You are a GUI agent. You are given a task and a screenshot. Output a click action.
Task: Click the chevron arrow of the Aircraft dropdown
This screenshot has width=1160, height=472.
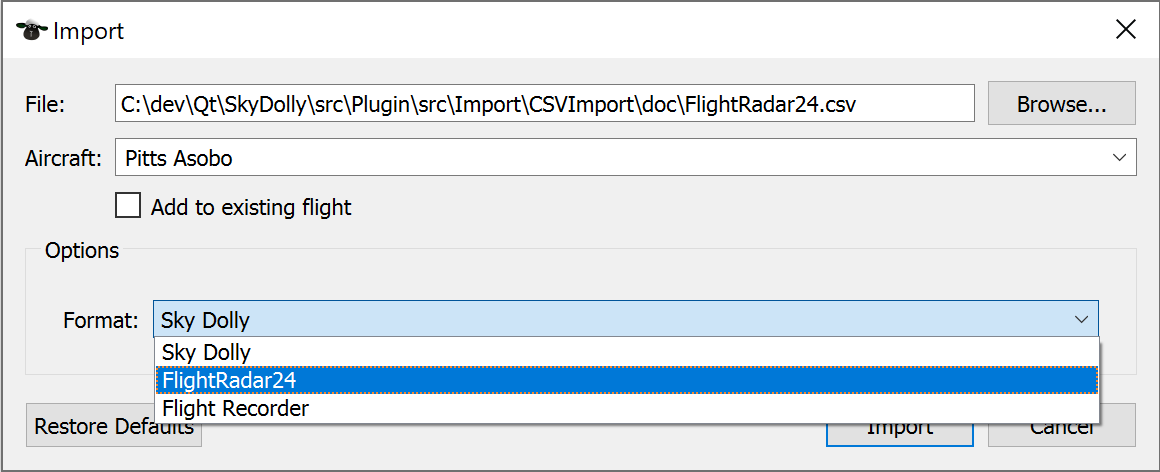pyautogui.click(x=1118, y=158)
